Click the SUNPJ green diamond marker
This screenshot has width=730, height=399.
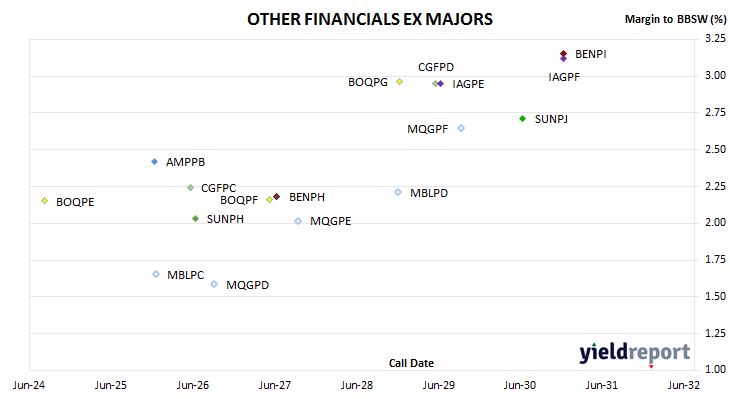[x=522, y=119]
